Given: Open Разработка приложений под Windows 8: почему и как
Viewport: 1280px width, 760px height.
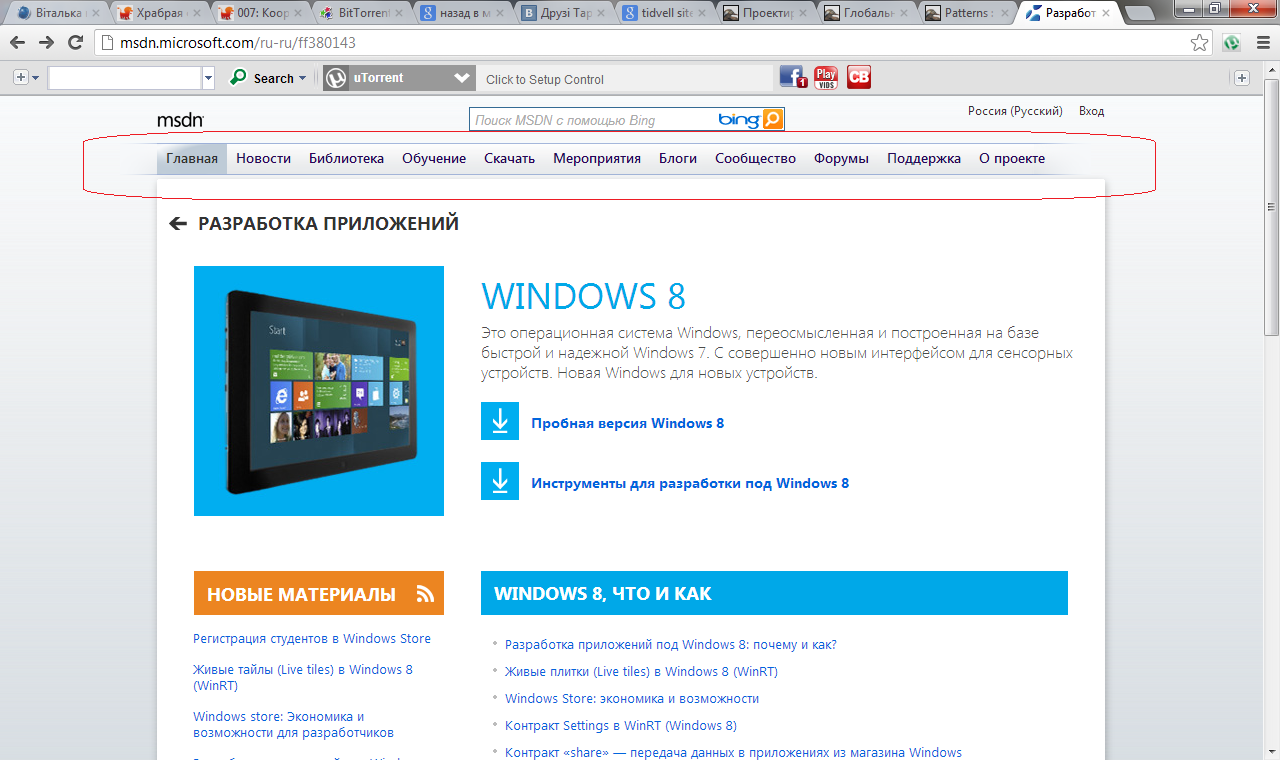Looking at the screenshot, I should [x=671, y=645].
